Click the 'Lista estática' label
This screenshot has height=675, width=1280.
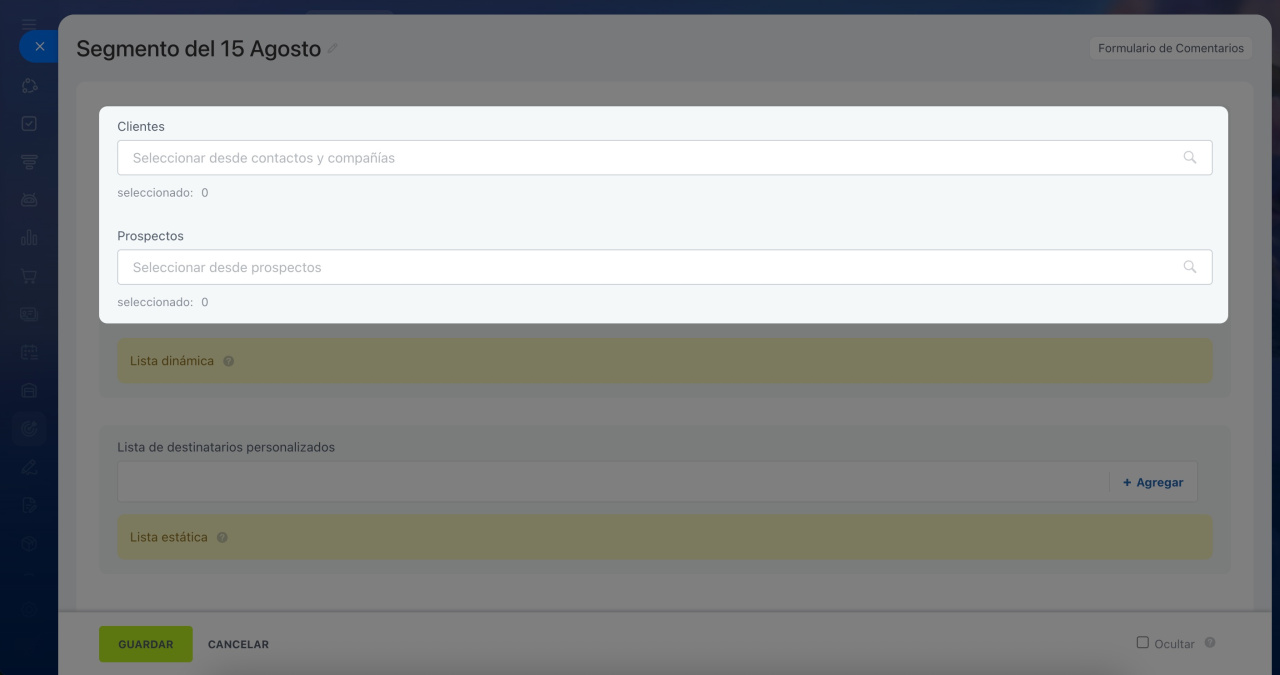click(x=169, y=537)
